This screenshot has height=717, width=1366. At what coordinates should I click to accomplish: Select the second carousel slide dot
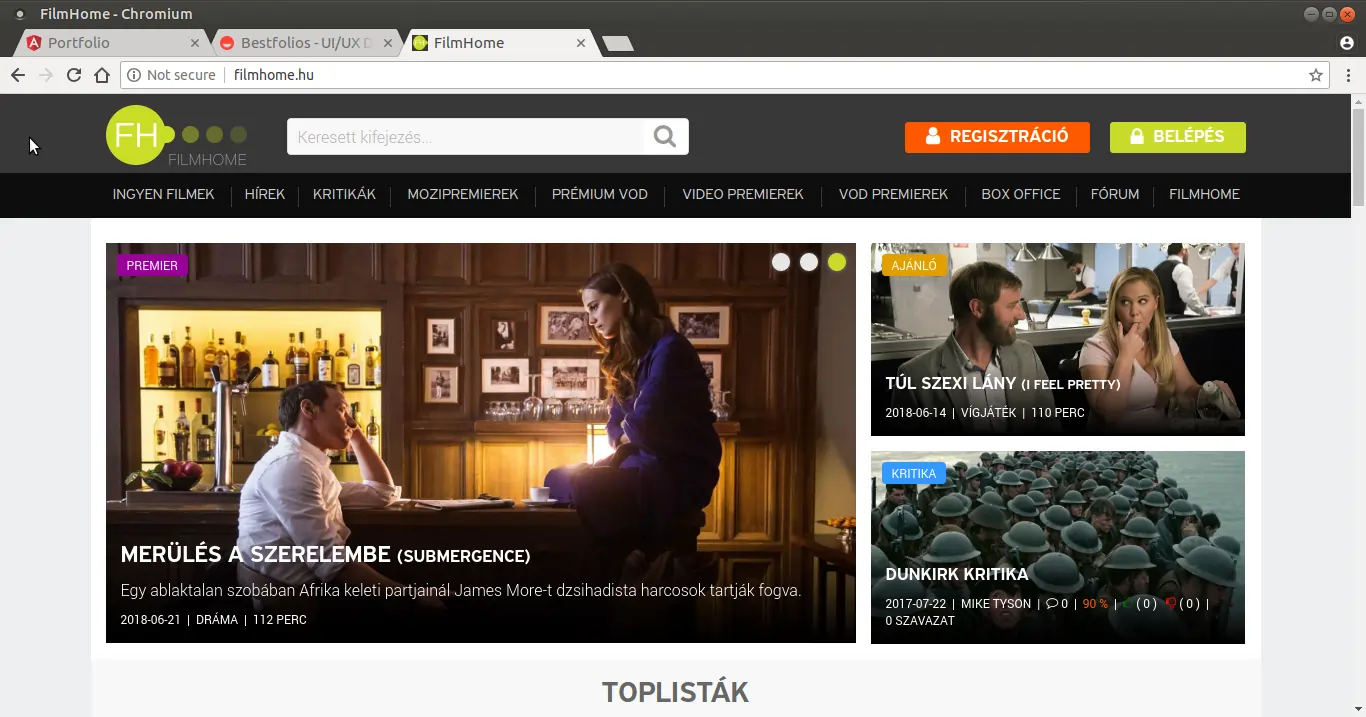tap(809, 262)
